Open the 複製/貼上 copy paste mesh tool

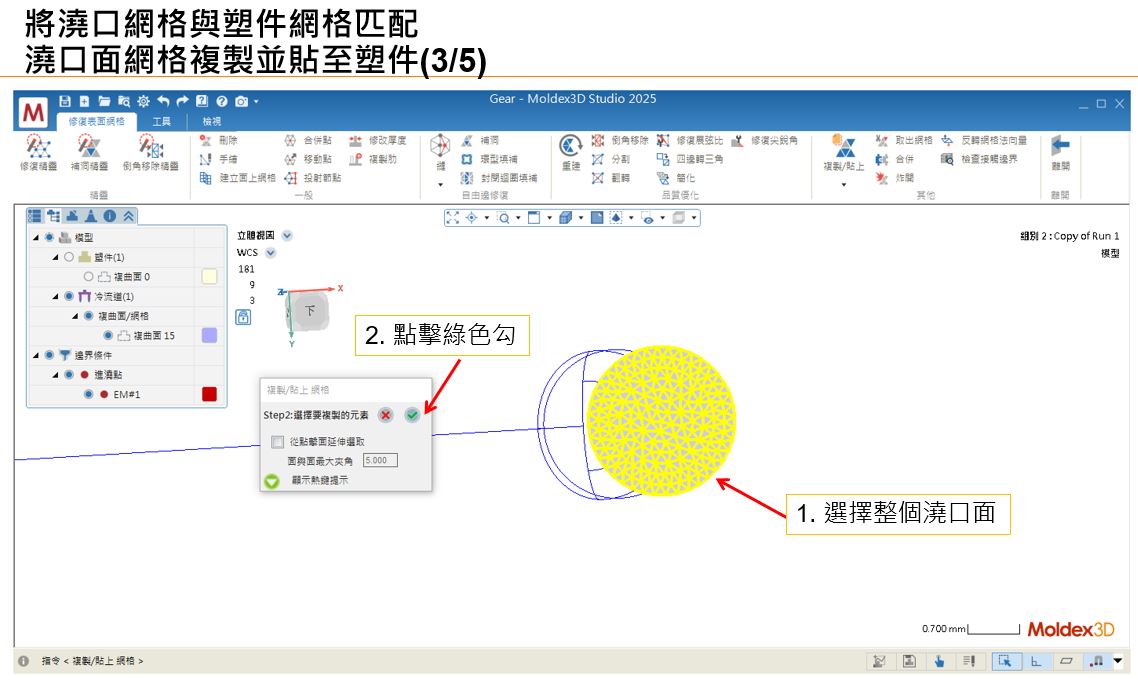(845, 148)
